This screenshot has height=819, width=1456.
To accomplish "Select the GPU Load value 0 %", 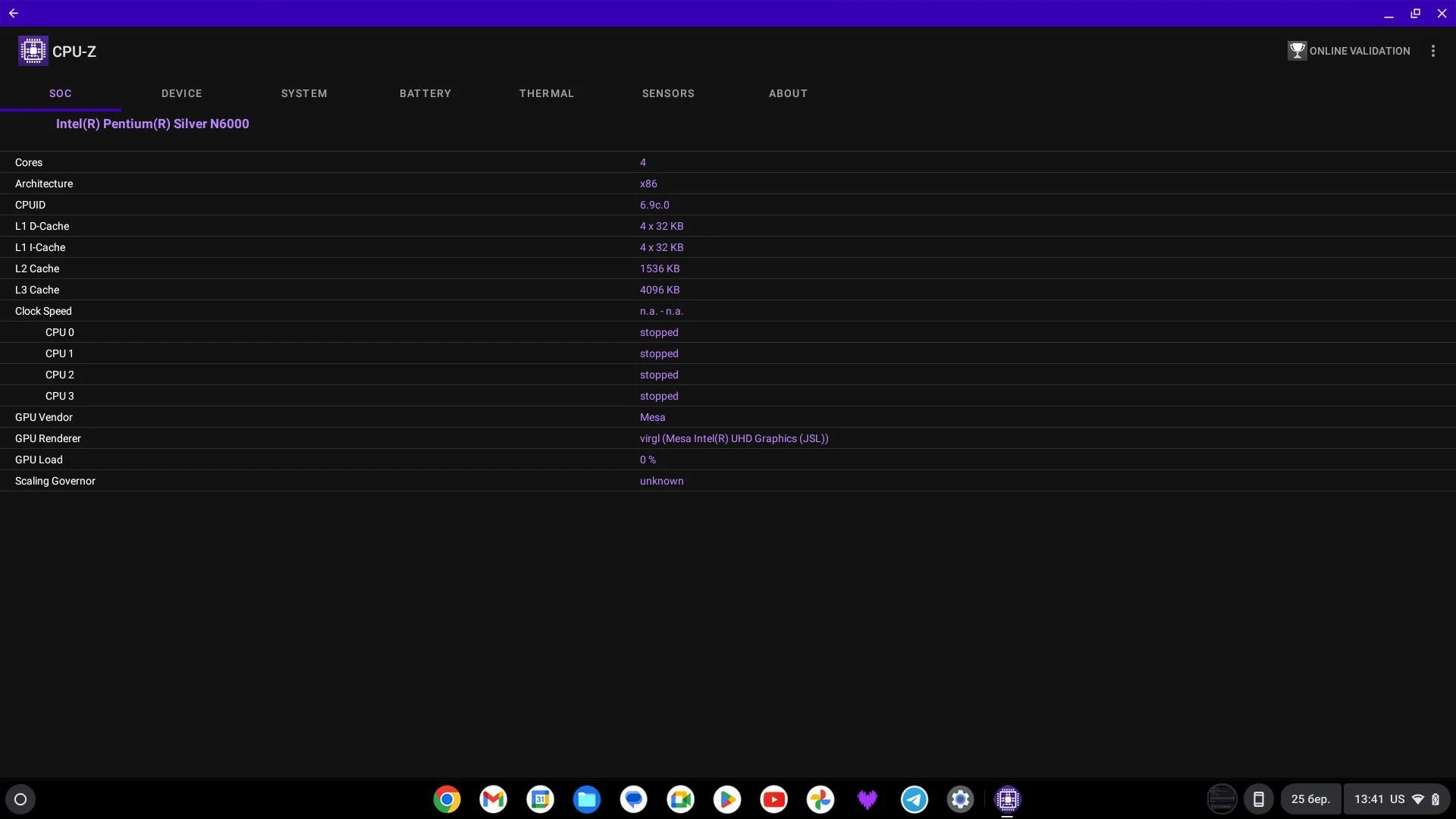I will click(x=648, y=460).
